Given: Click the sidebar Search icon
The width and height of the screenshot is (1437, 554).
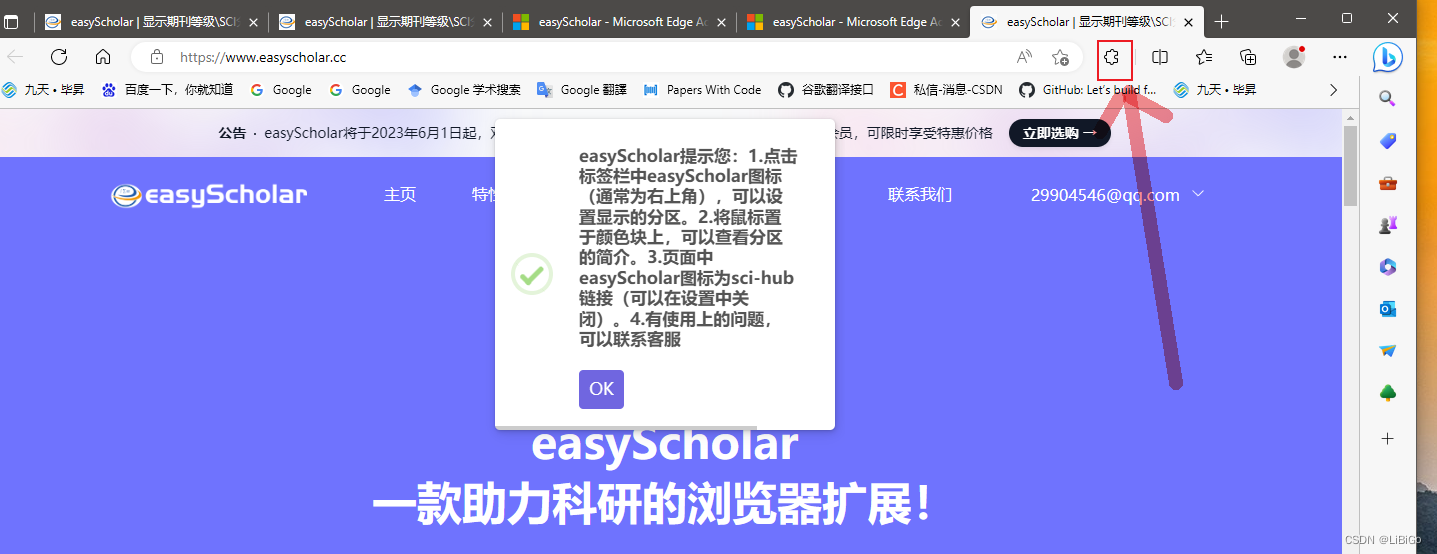Looking at the screenshot, I should (1387, 98).
